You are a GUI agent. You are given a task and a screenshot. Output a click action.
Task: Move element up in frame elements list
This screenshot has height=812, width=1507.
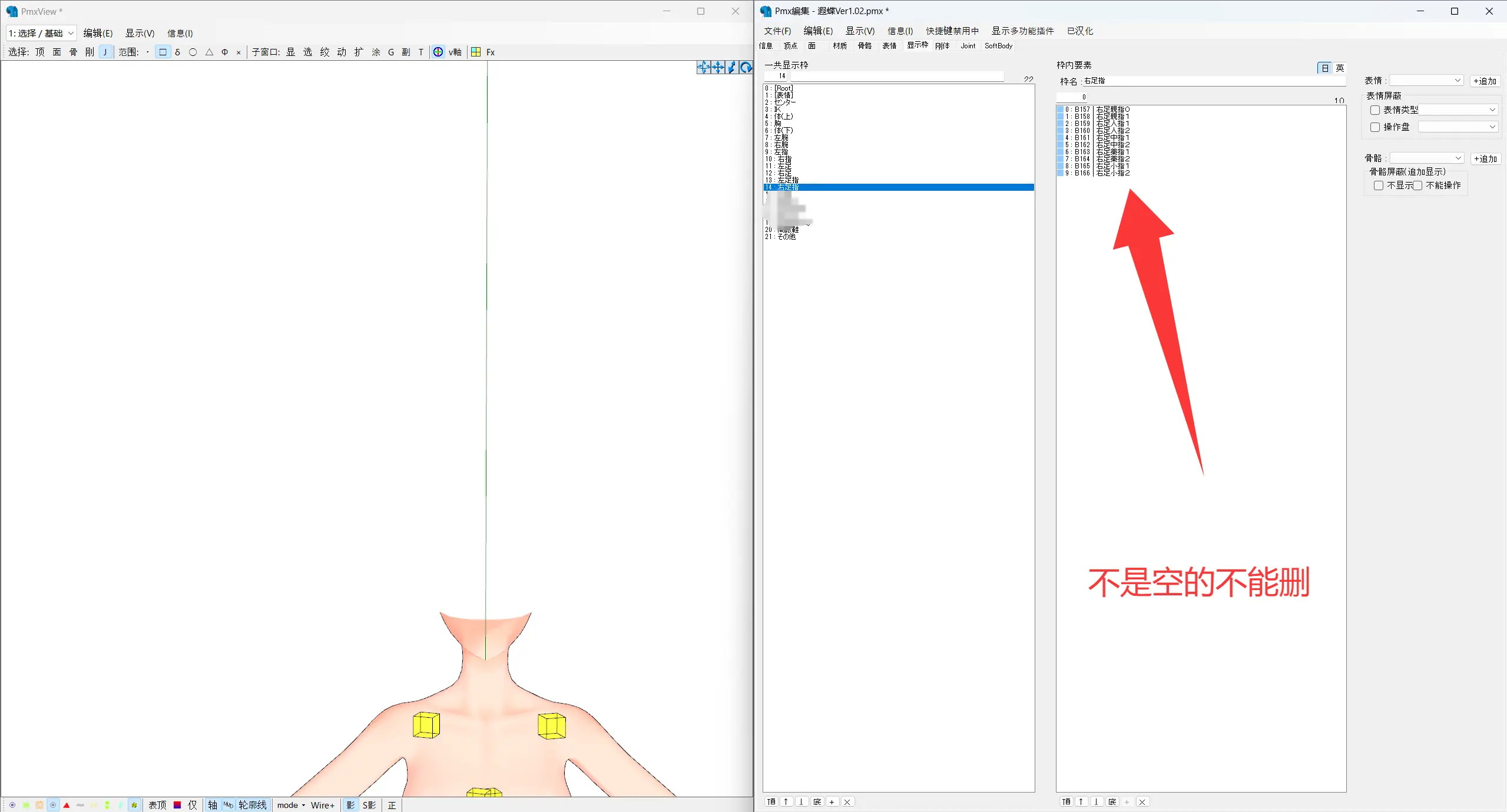click(x=1081, y=801)
